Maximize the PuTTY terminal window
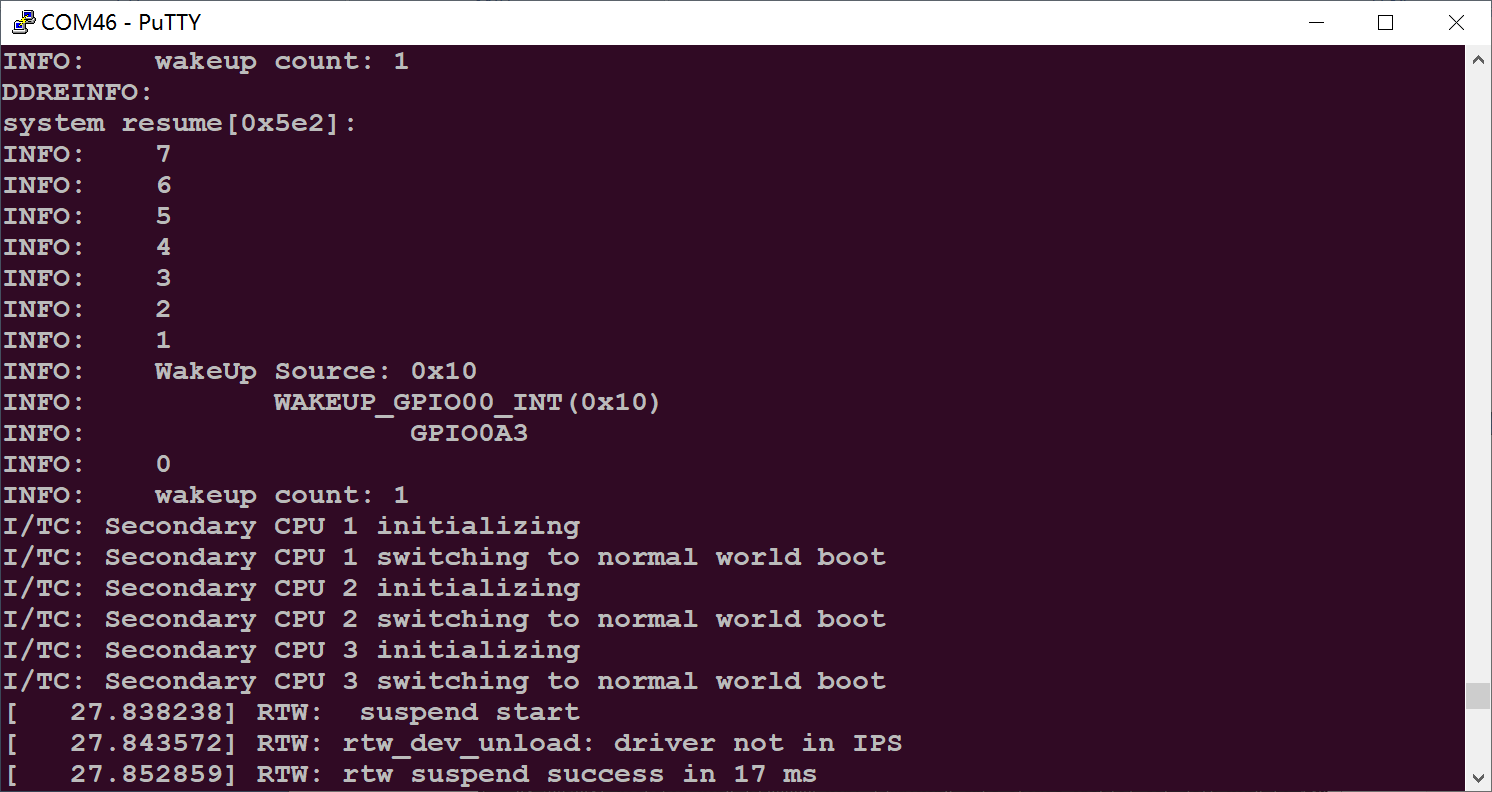This screenshot has height=792, width=1492. (x=1385, y=22)
